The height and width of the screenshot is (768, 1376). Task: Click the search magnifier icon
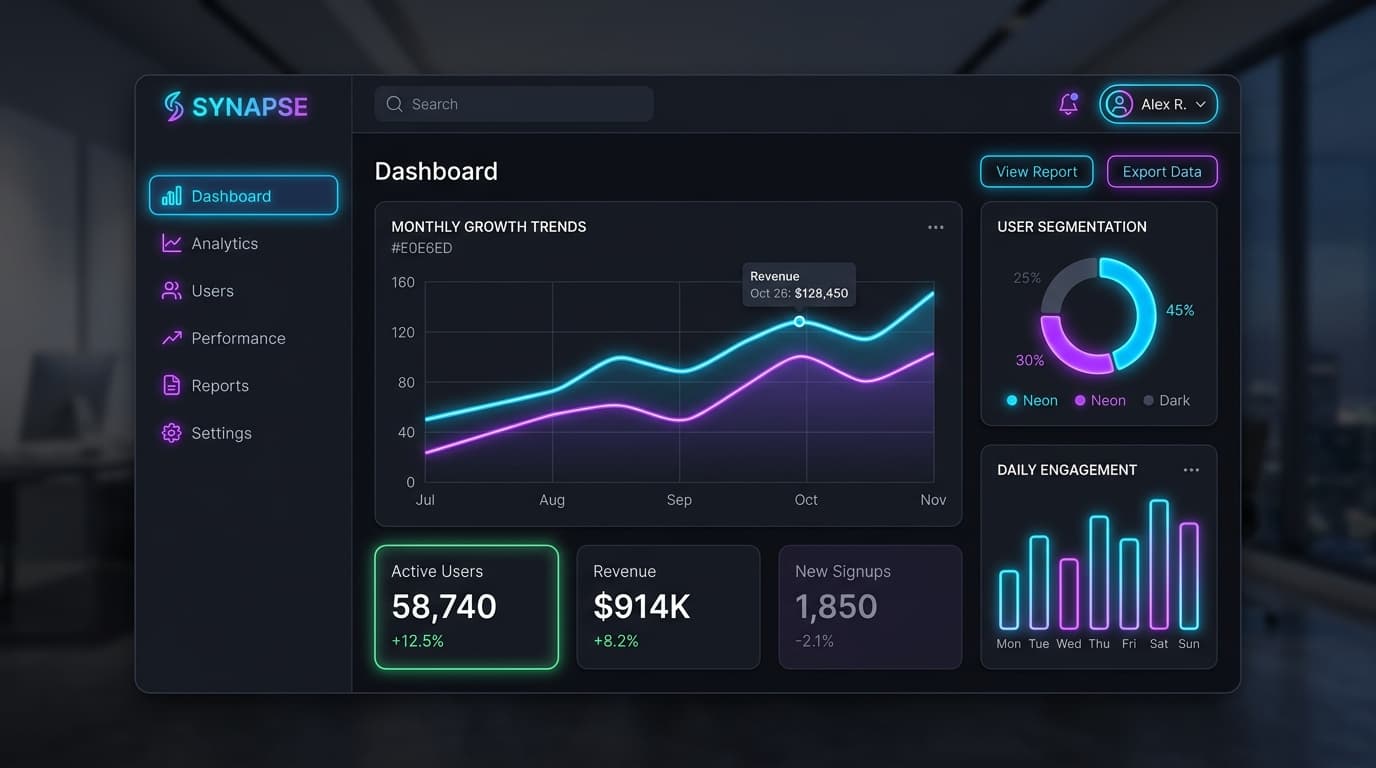tap(394, 104)
